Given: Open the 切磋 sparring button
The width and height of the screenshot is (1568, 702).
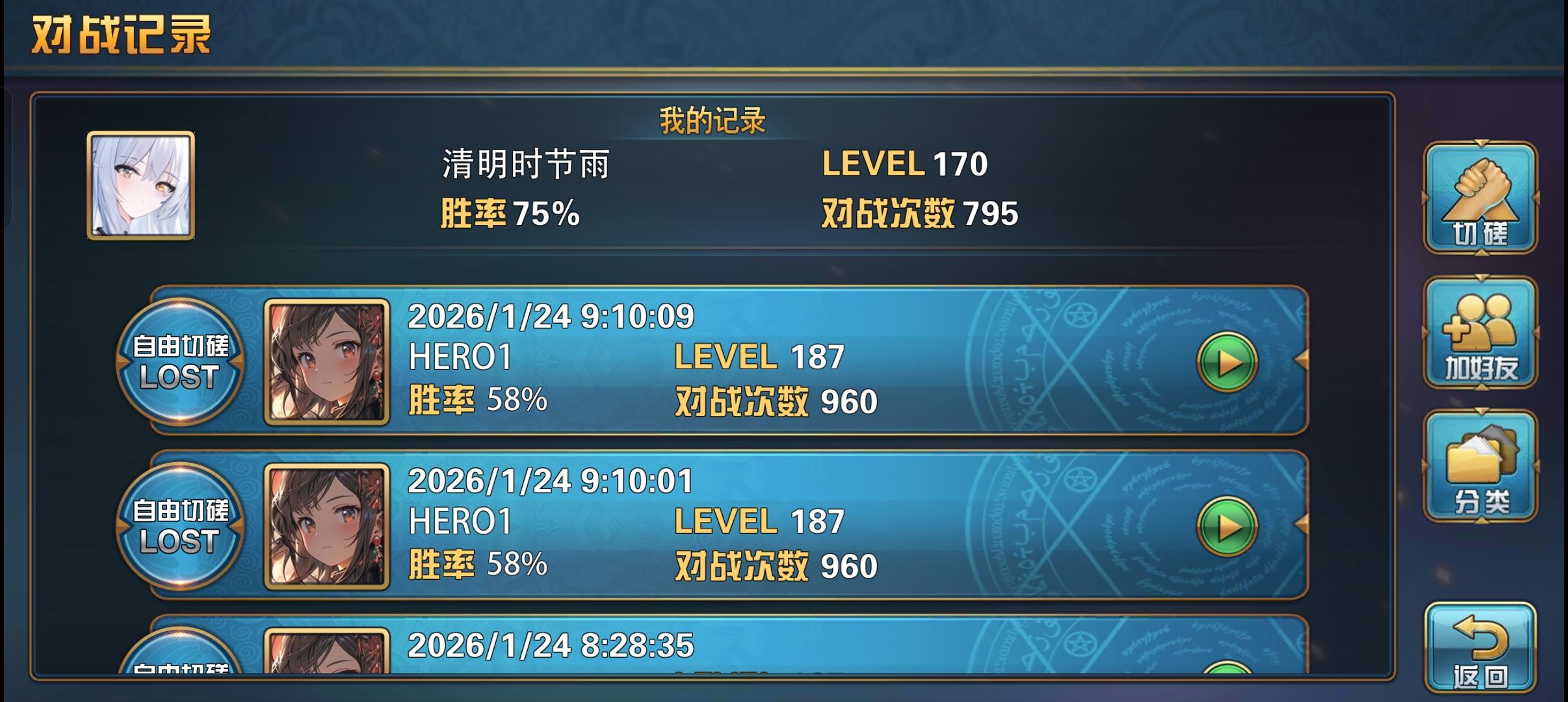Looking at the screenshot, I should pyautogui.click(x=1480, y=198).
